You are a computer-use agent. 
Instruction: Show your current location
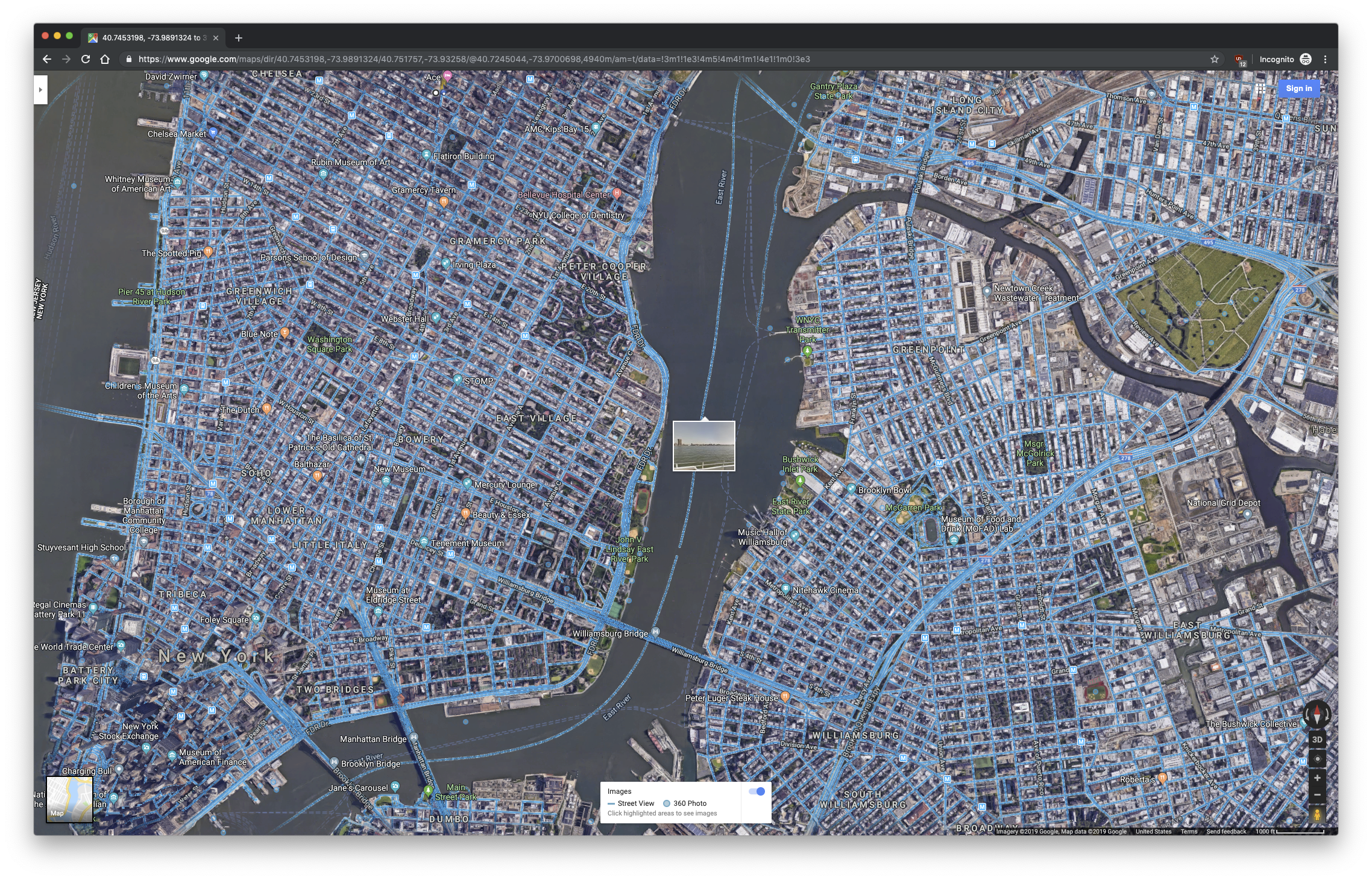coord(1317,759)
